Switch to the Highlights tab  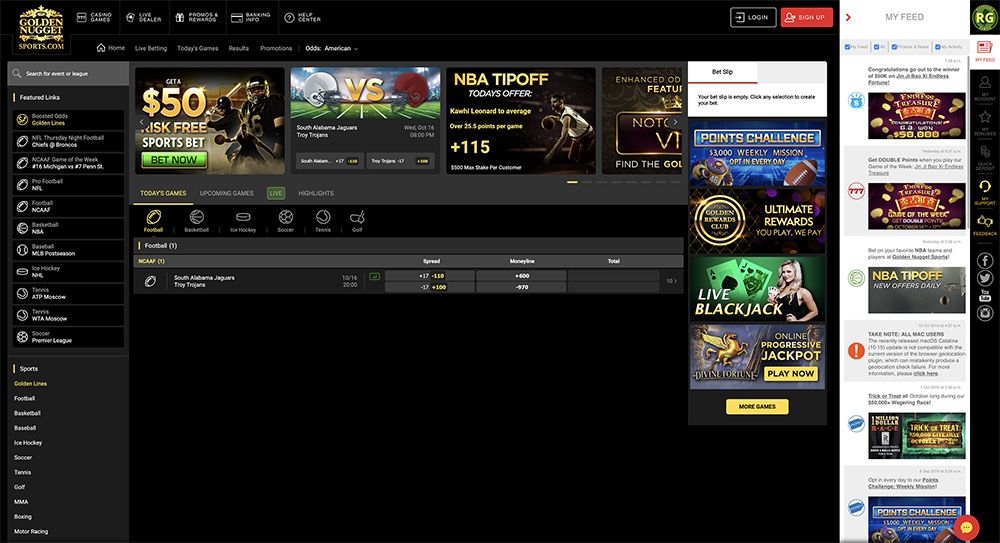coord(316,193)
